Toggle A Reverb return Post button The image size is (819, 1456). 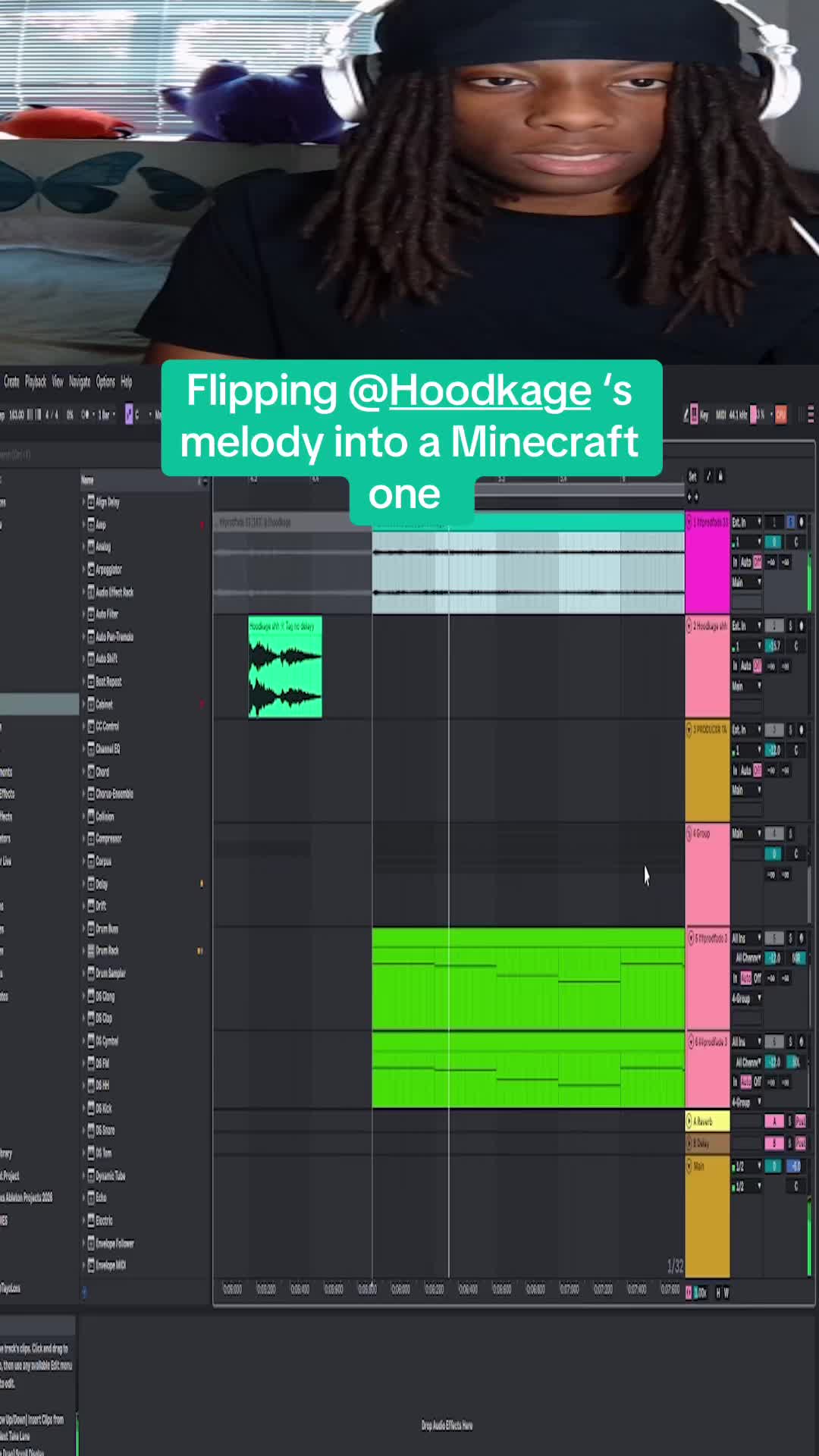pyautogui.click(x=801, y=1122)
